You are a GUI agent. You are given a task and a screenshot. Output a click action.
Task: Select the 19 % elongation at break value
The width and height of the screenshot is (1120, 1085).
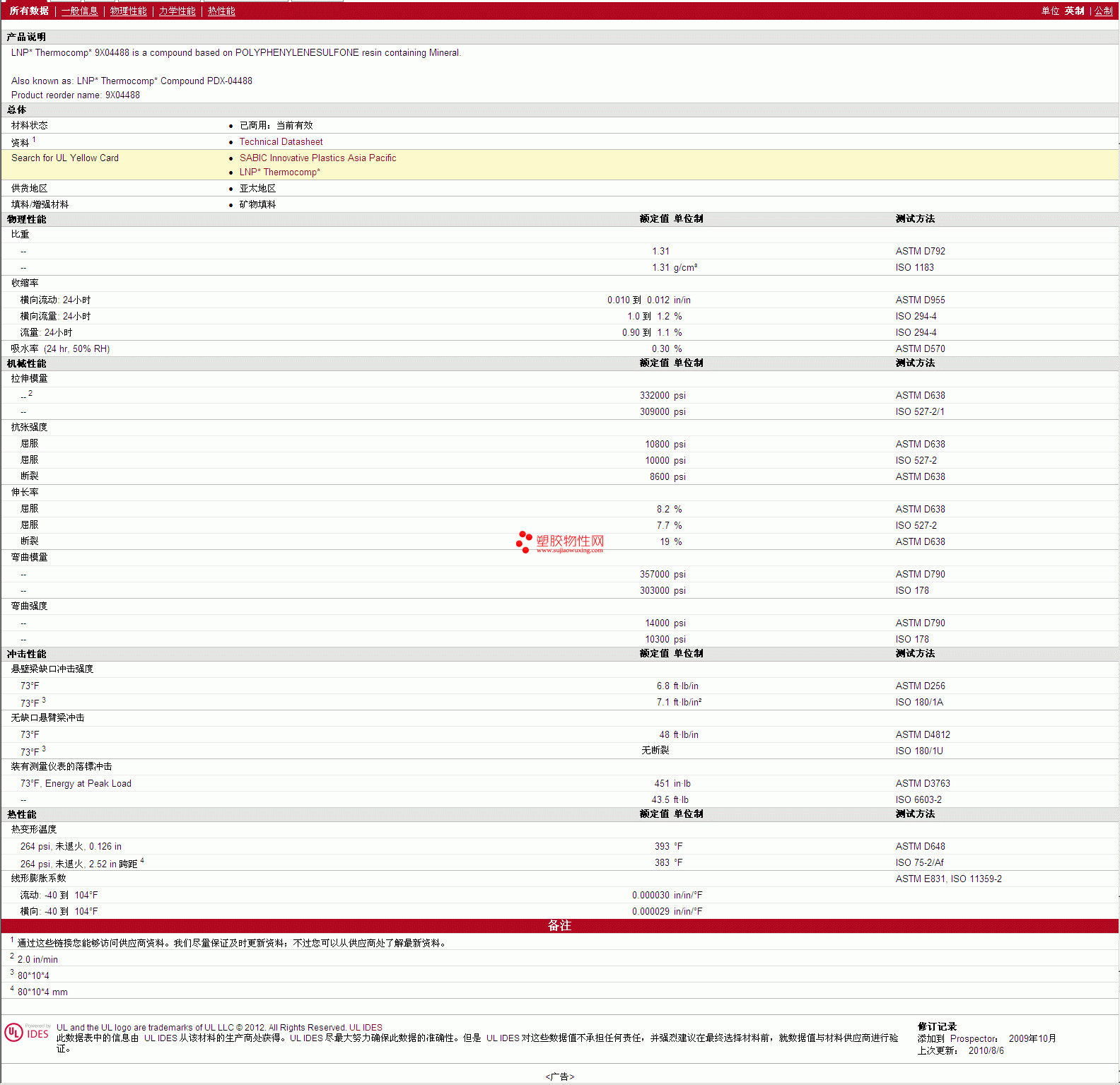click(x=671, y=541)
